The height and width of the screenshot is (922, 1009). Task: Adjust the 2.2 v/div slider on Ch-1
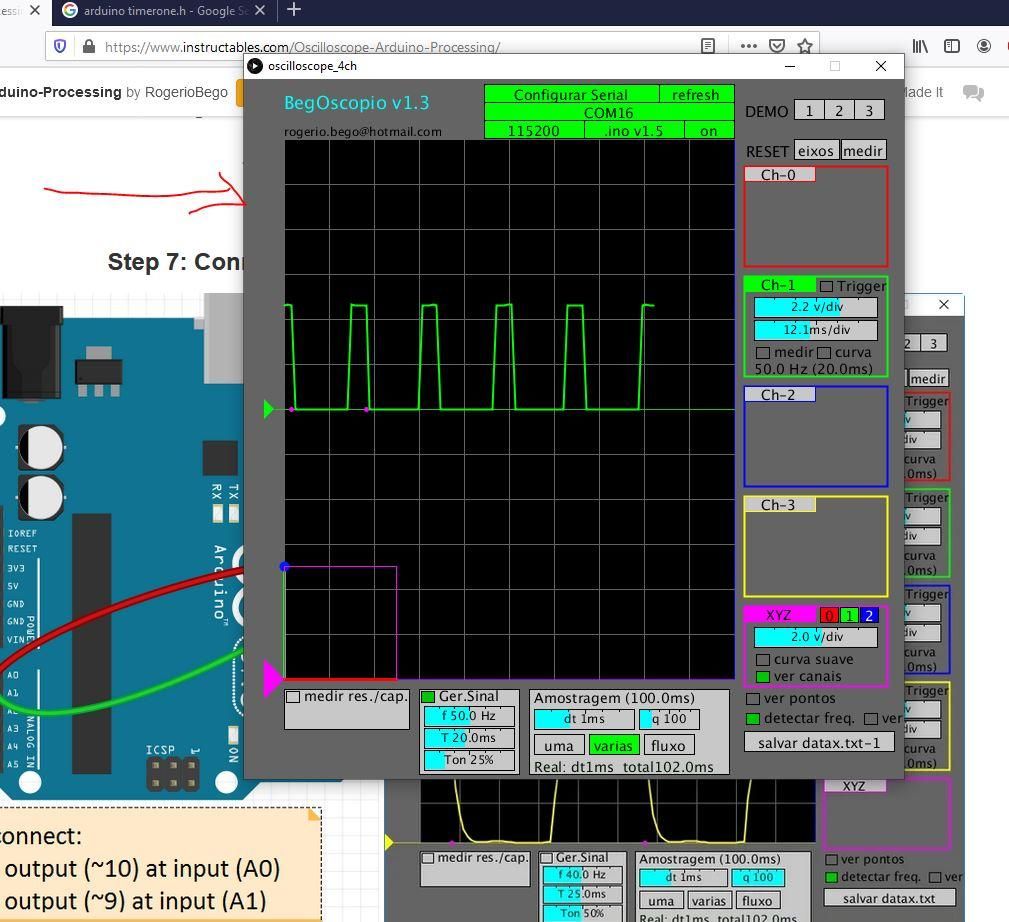click(815, 307)
